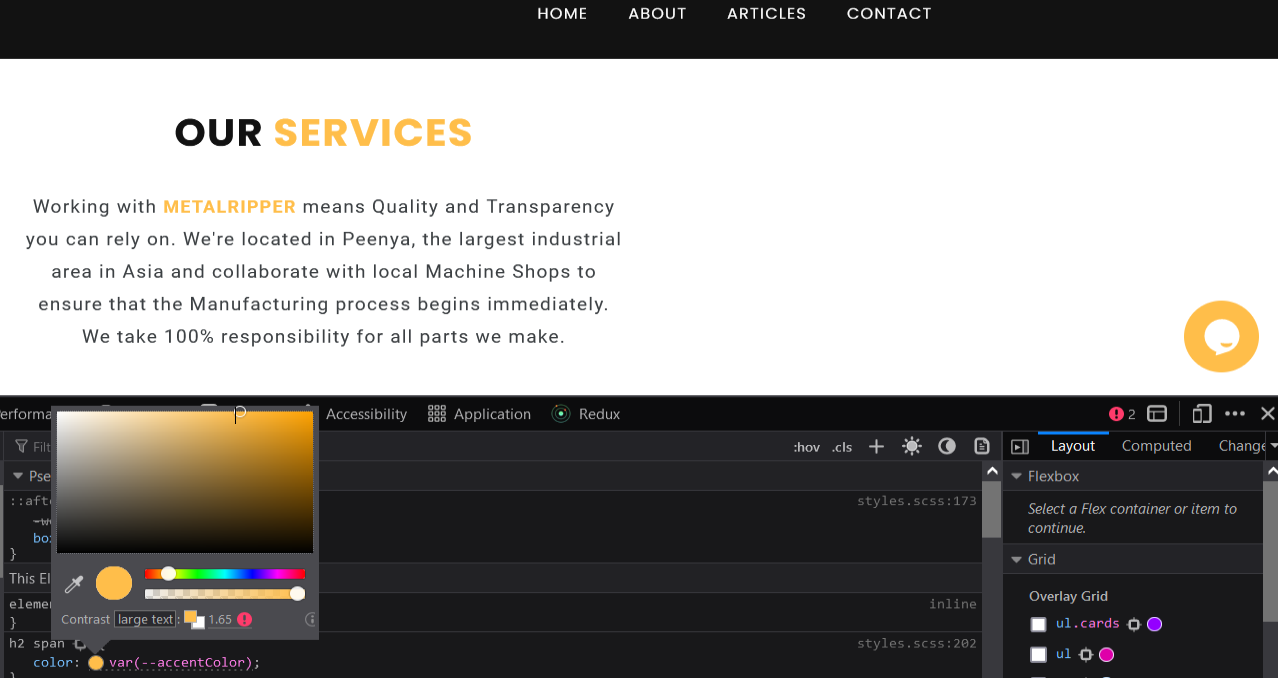Click the METALRIPPER highlighted text
This screenshot has height=678, width=1278.
[230, 207]
